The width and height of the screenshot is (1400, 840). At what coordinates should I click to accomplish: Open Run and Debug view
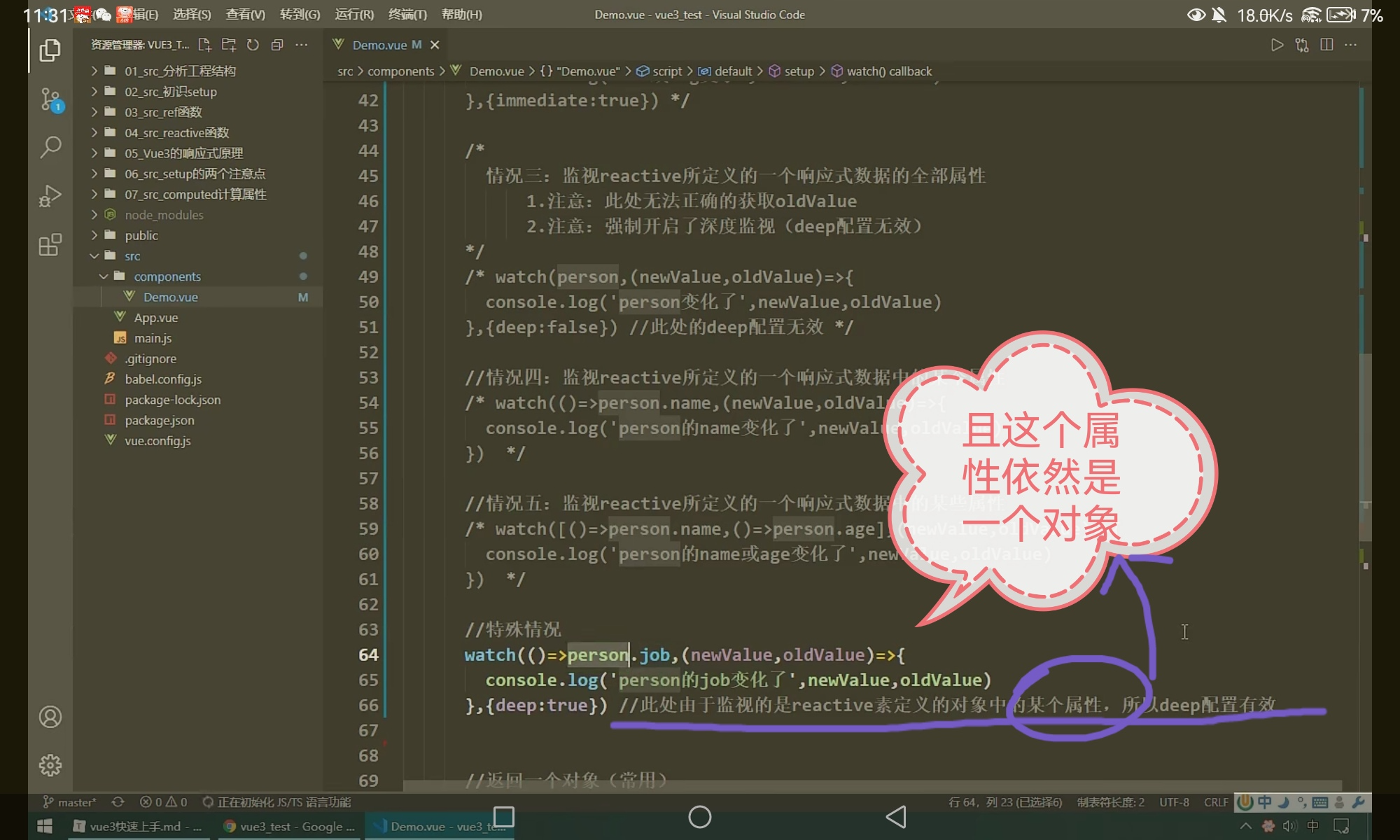[50, 196]
